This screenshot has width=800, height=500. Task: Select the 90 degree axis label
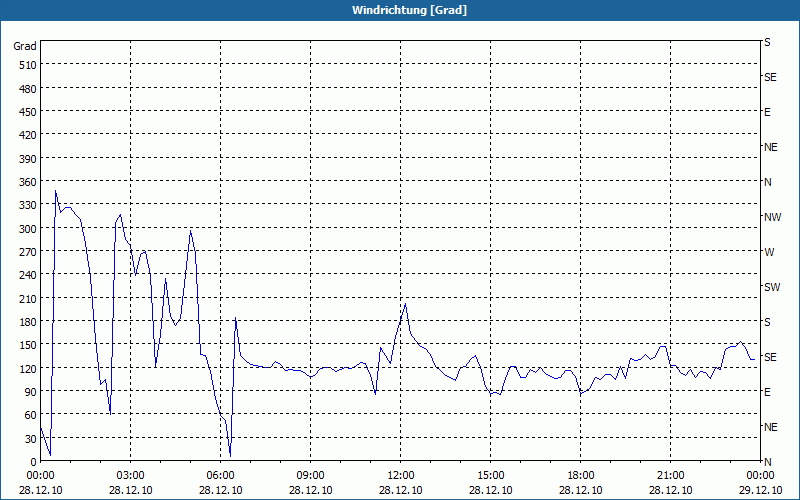pyautogui.click(x=31, y=392)
